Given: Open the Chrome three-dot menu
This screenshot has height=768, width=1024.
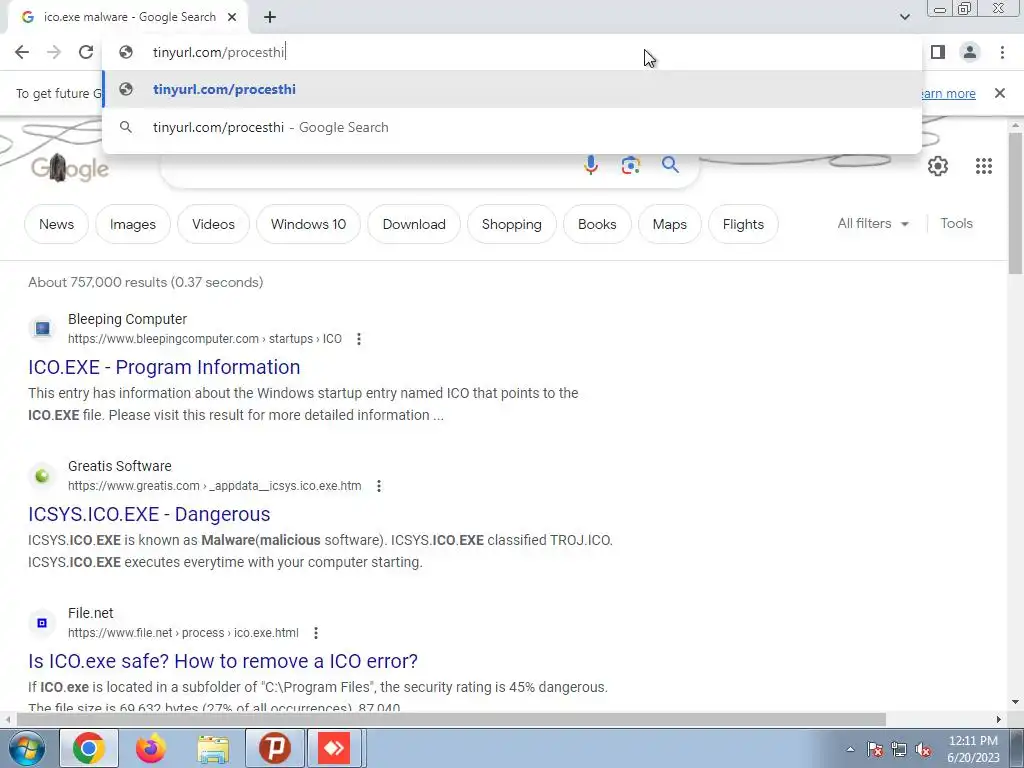Looking at the screenshot, I should click(1002, 52).
